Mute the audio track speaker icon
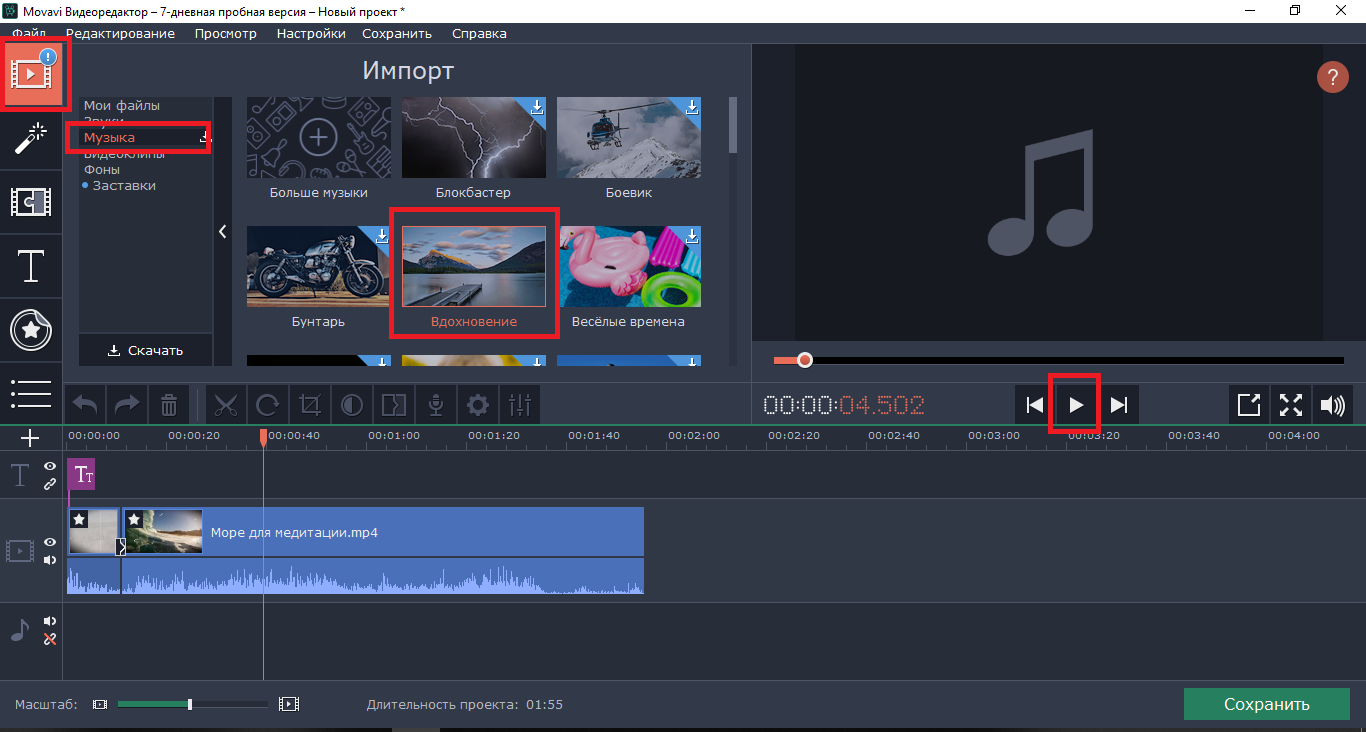Viewport: 1366px width, 732px height. click(50, 621)
